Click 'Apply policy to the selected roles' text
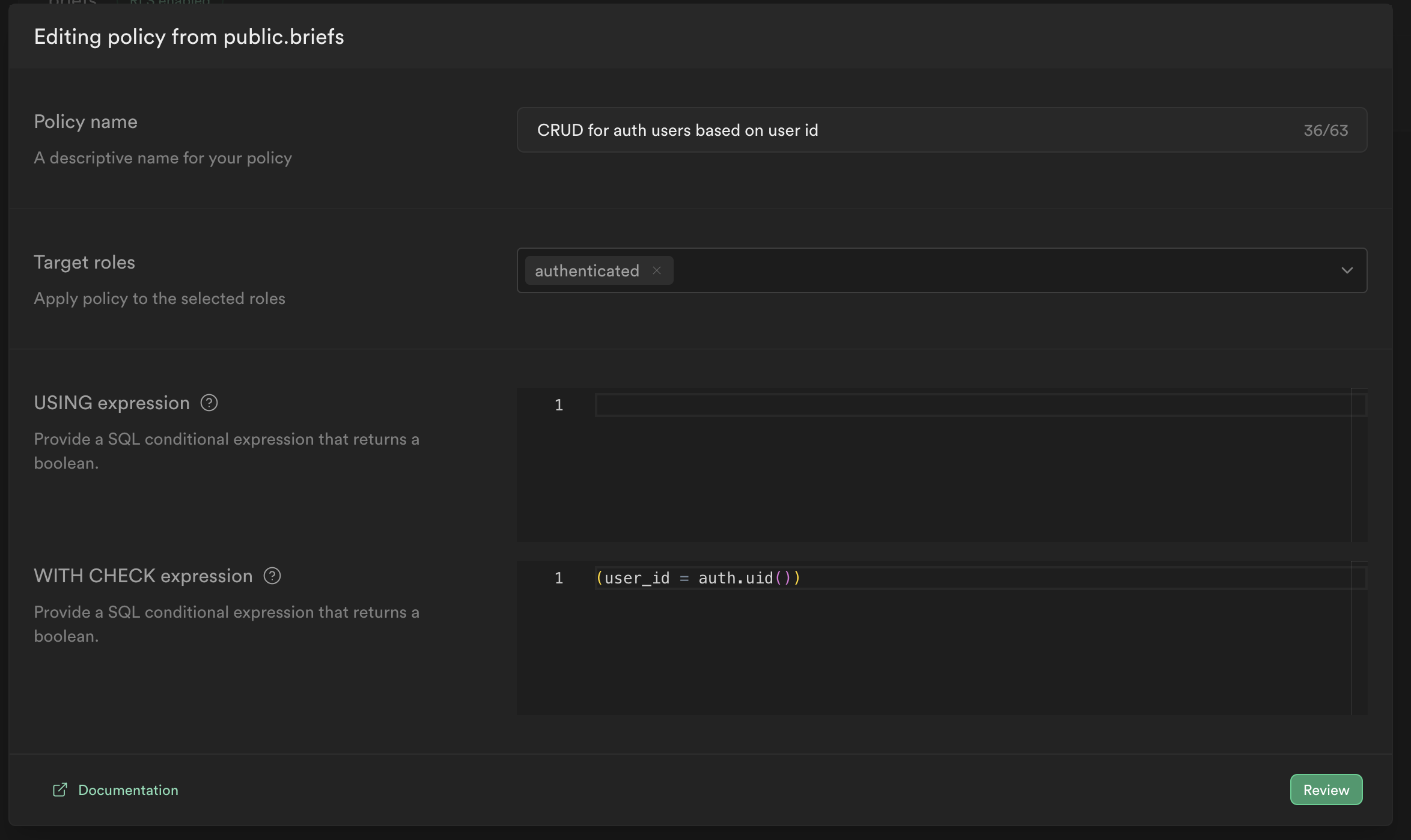 [x=159, y=298]
